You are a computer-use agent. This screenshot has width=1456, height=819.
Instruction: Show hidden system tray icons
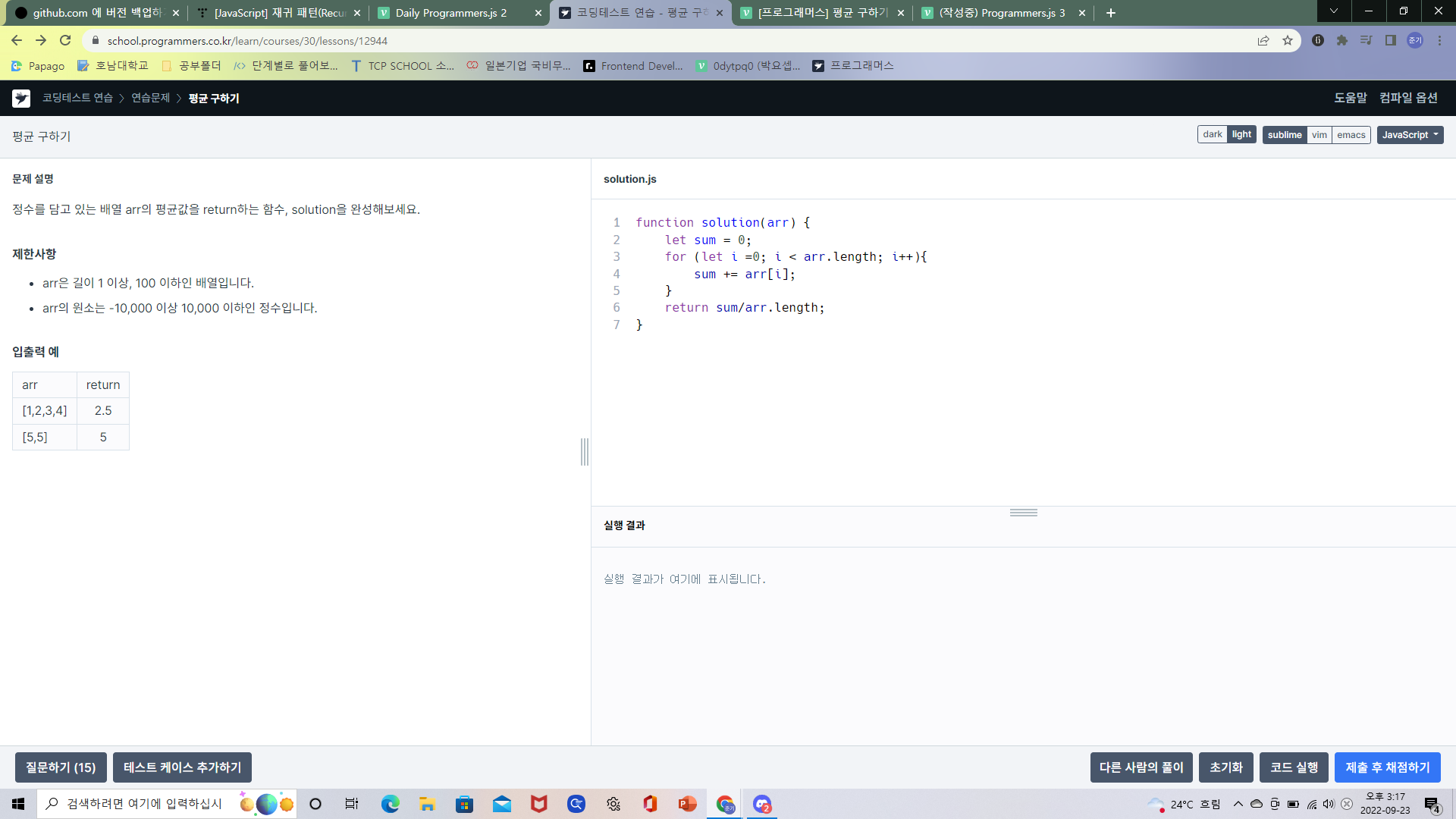(x=1238, y=804)
